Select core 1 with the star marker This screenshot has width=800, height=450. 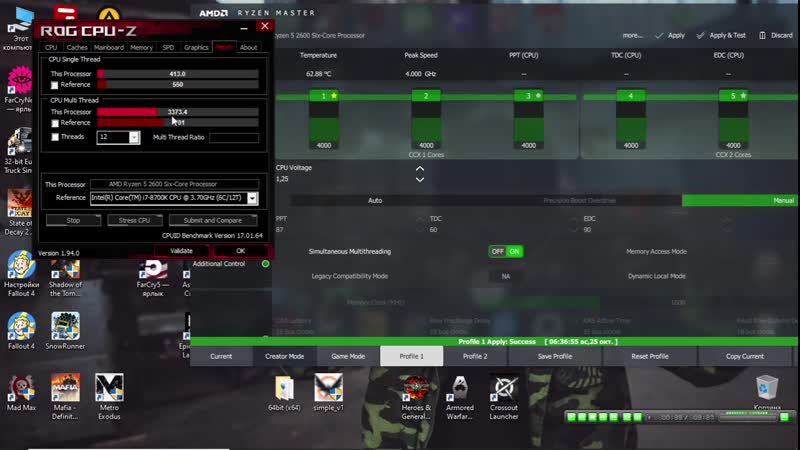[323, 95]
